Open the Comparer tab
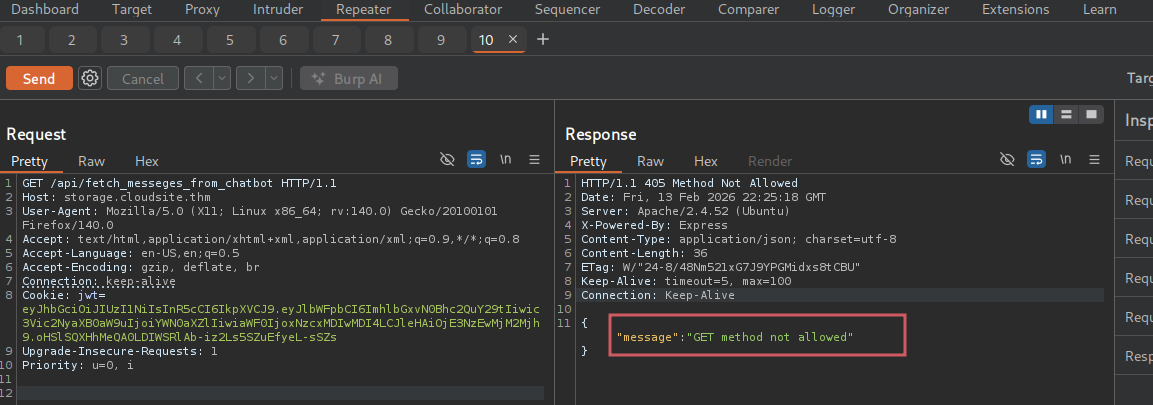 pos(749,10)
